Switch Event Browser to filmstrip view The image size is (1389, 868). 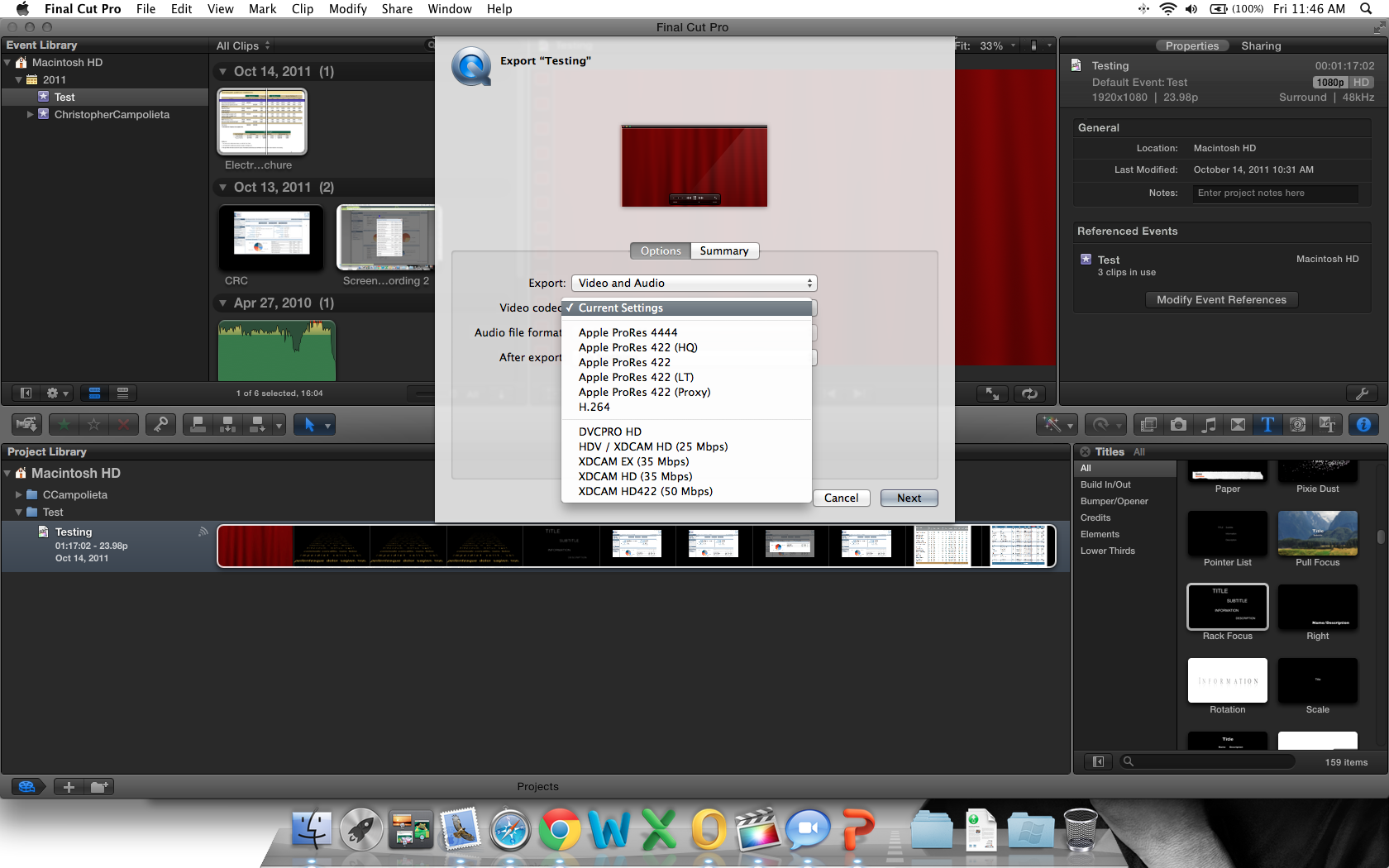coord(94,393)
